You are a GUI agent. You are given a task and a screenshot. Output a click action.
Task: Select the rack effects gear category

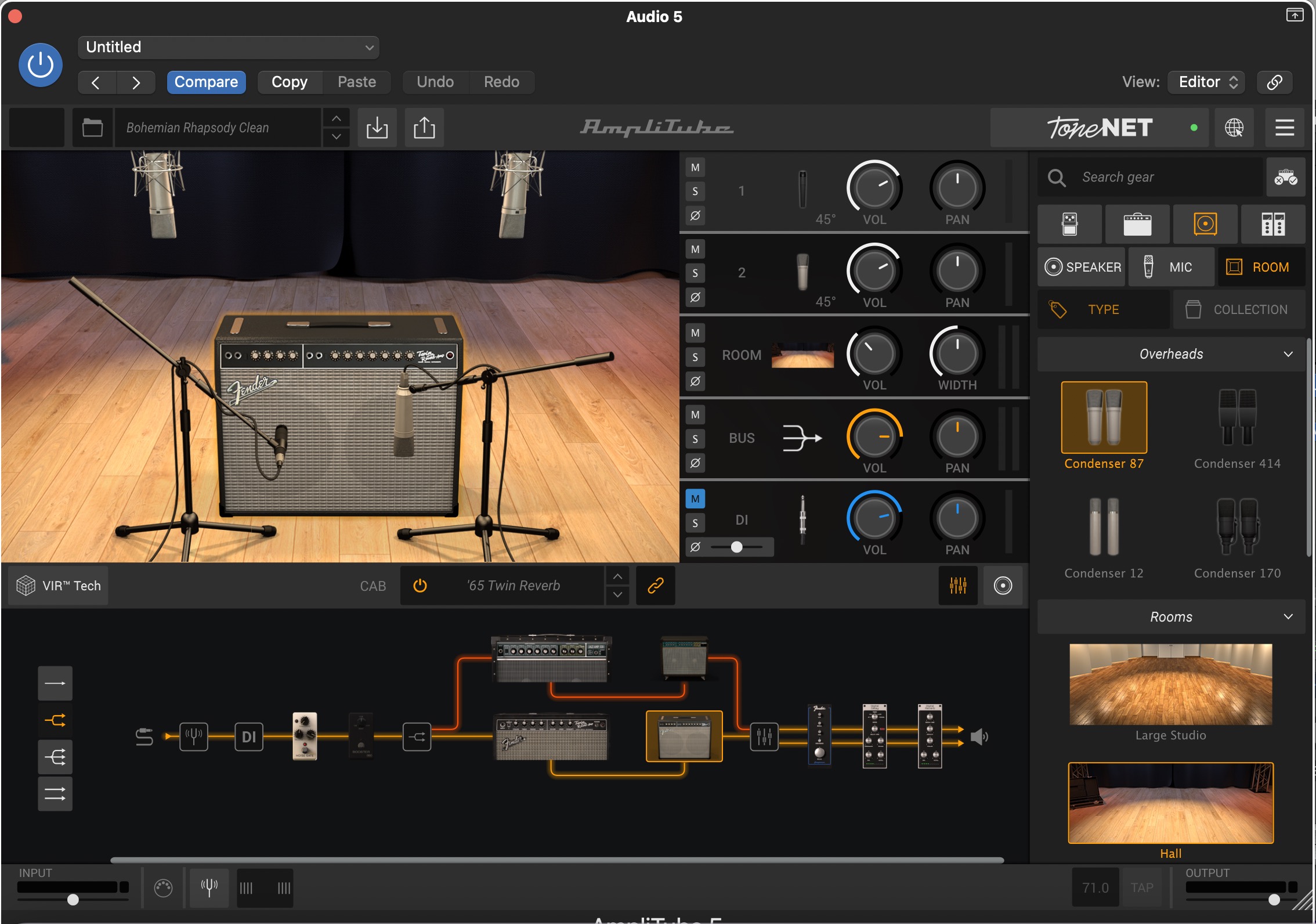[x=1273, y=224]
